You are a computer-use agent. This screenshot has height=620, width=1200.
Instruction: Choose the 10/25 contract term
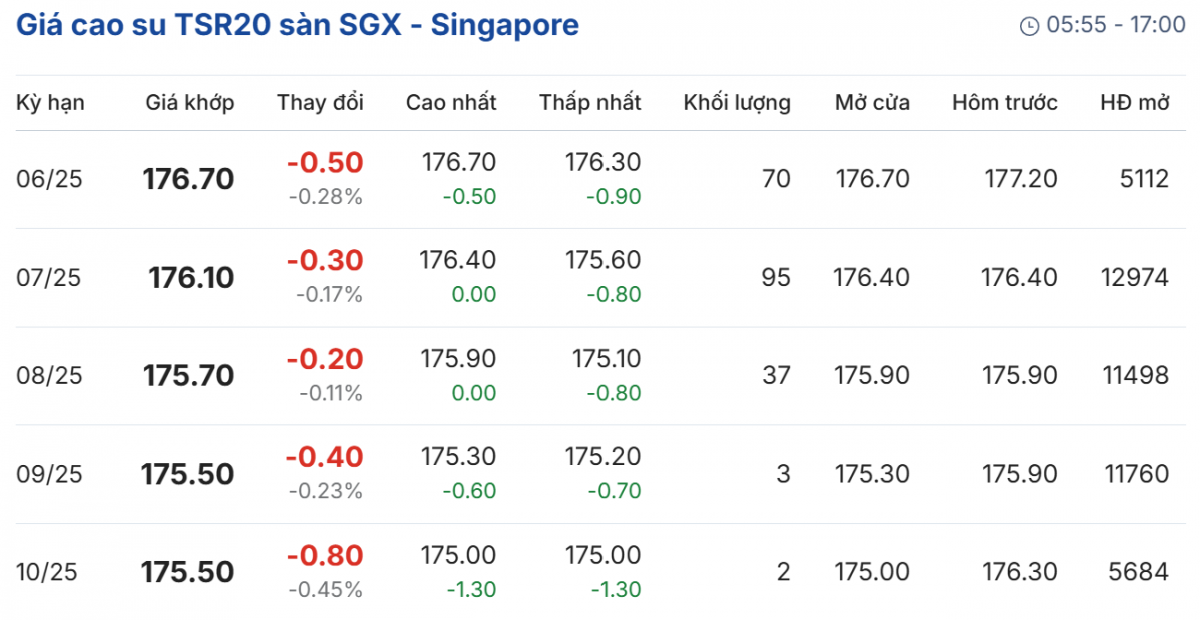pos(50,571)
